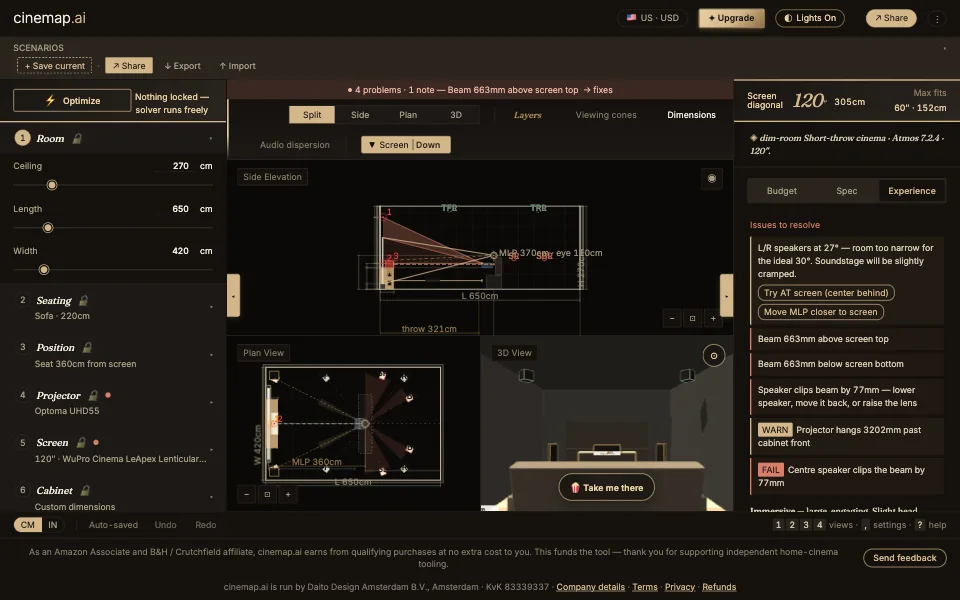Open the Refunds link
Image resolution: width=960 pixels, height=600 pixels.
pos(719,587)
